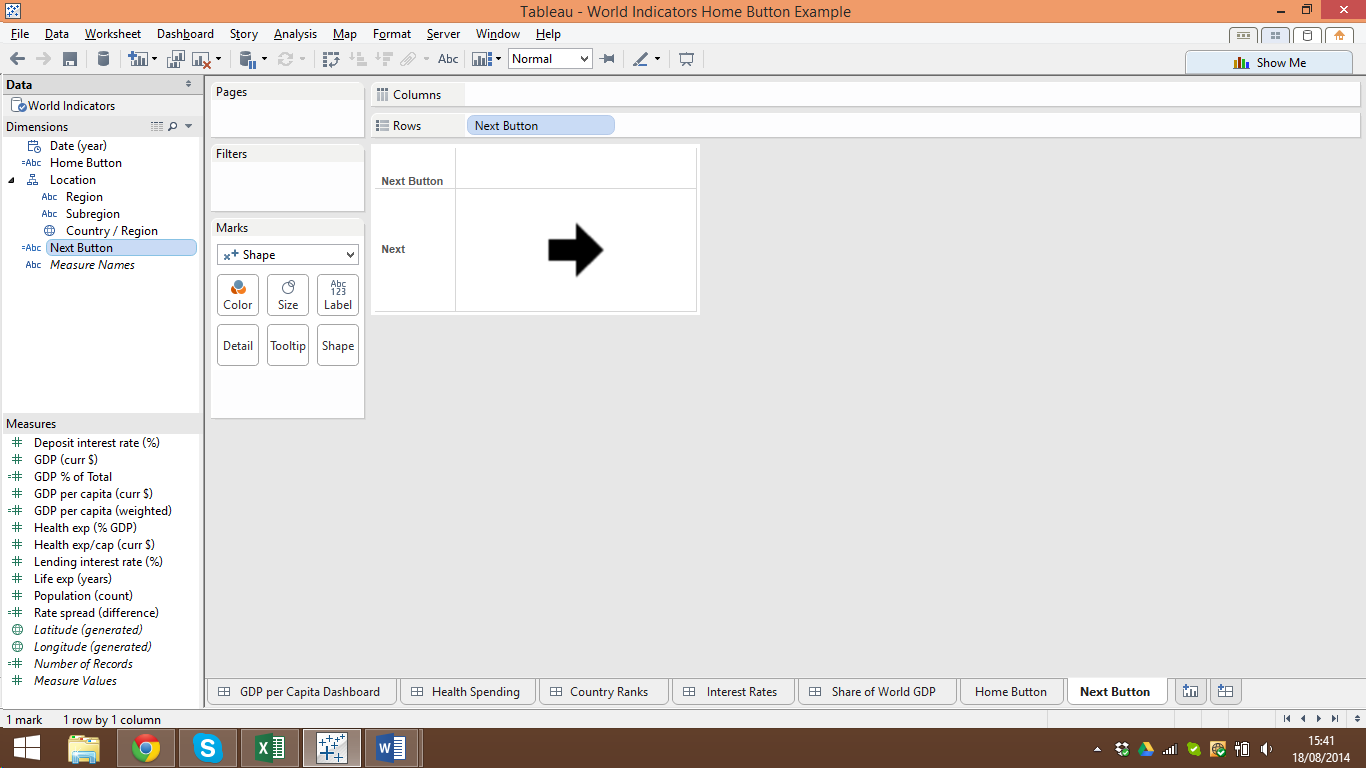Duplicate the sheet via toolbar icon

tap(177, 59)
